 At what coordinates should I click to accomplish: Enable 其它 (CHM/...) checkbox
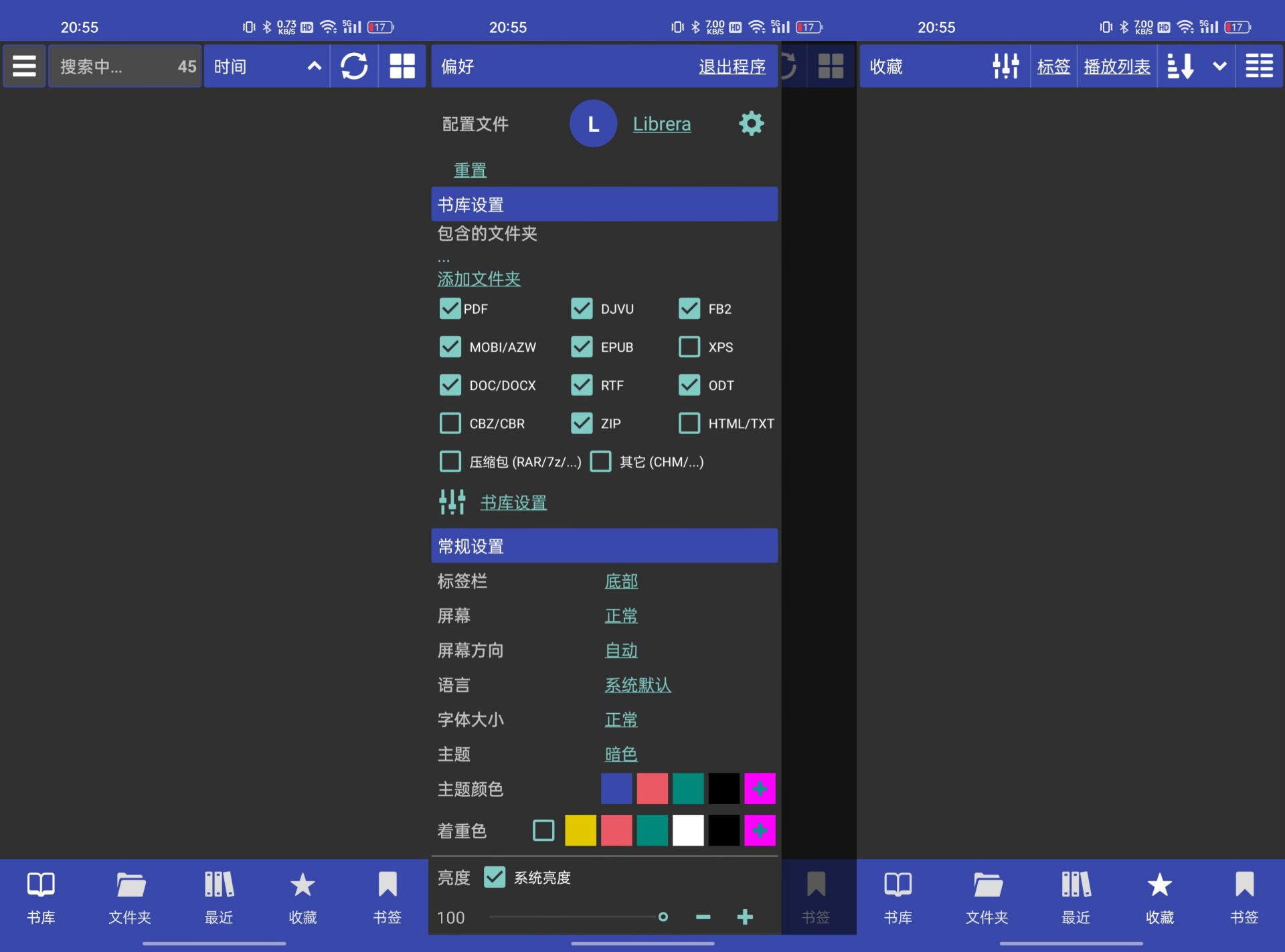point(600,461)
